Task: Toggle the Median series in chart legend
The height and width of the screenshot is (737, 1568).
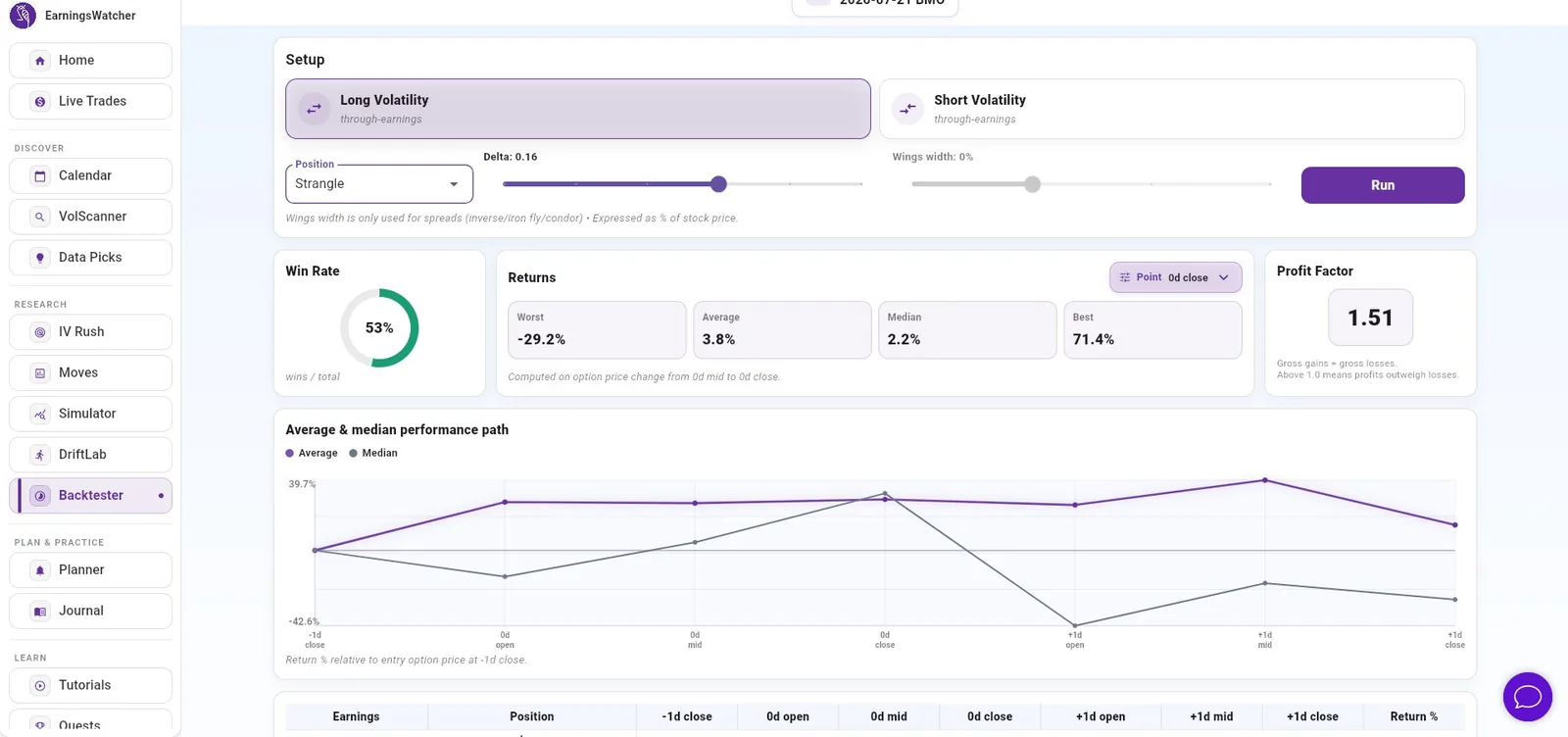Action: (x=373, y=453)
